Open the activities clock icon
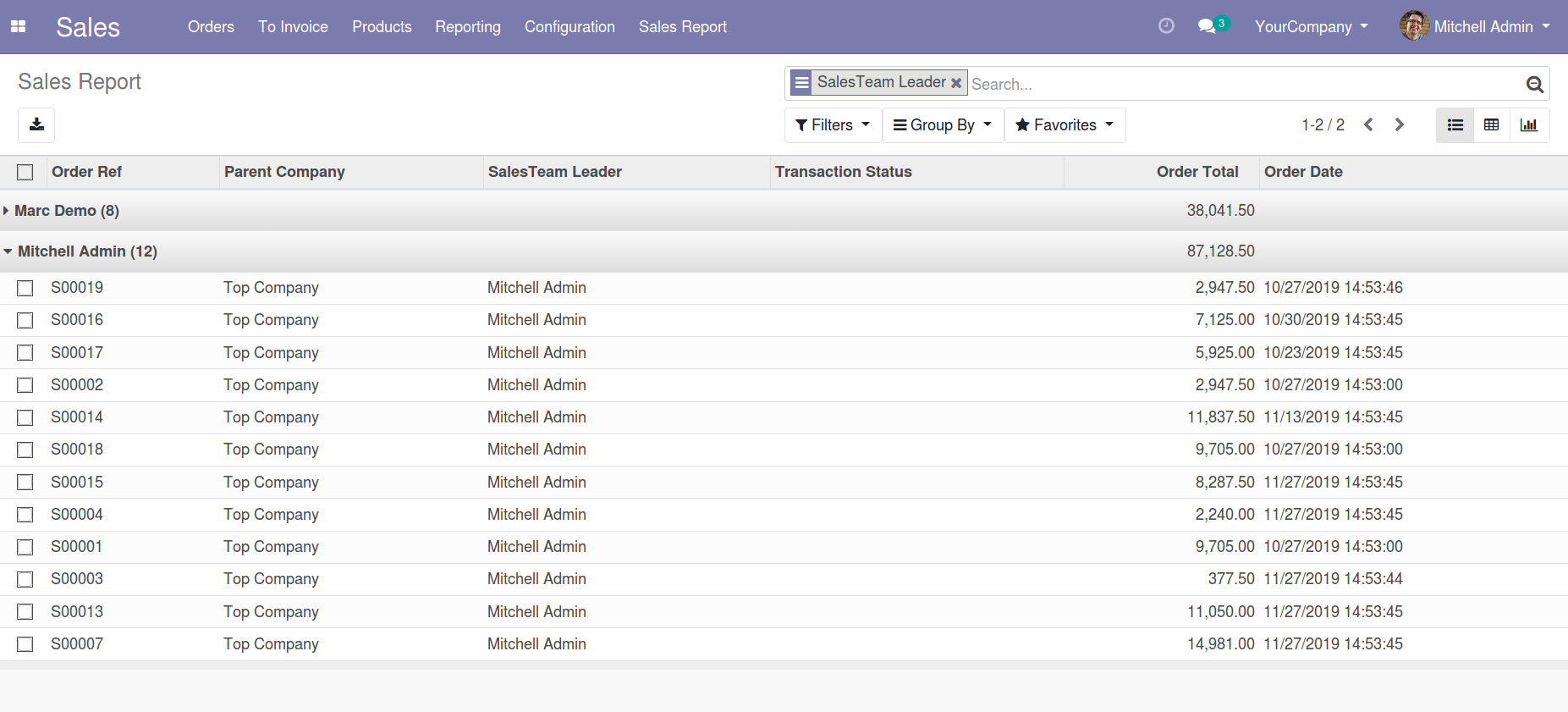This screenshot has height=712, width=1568. click(x=1166, y=26)
